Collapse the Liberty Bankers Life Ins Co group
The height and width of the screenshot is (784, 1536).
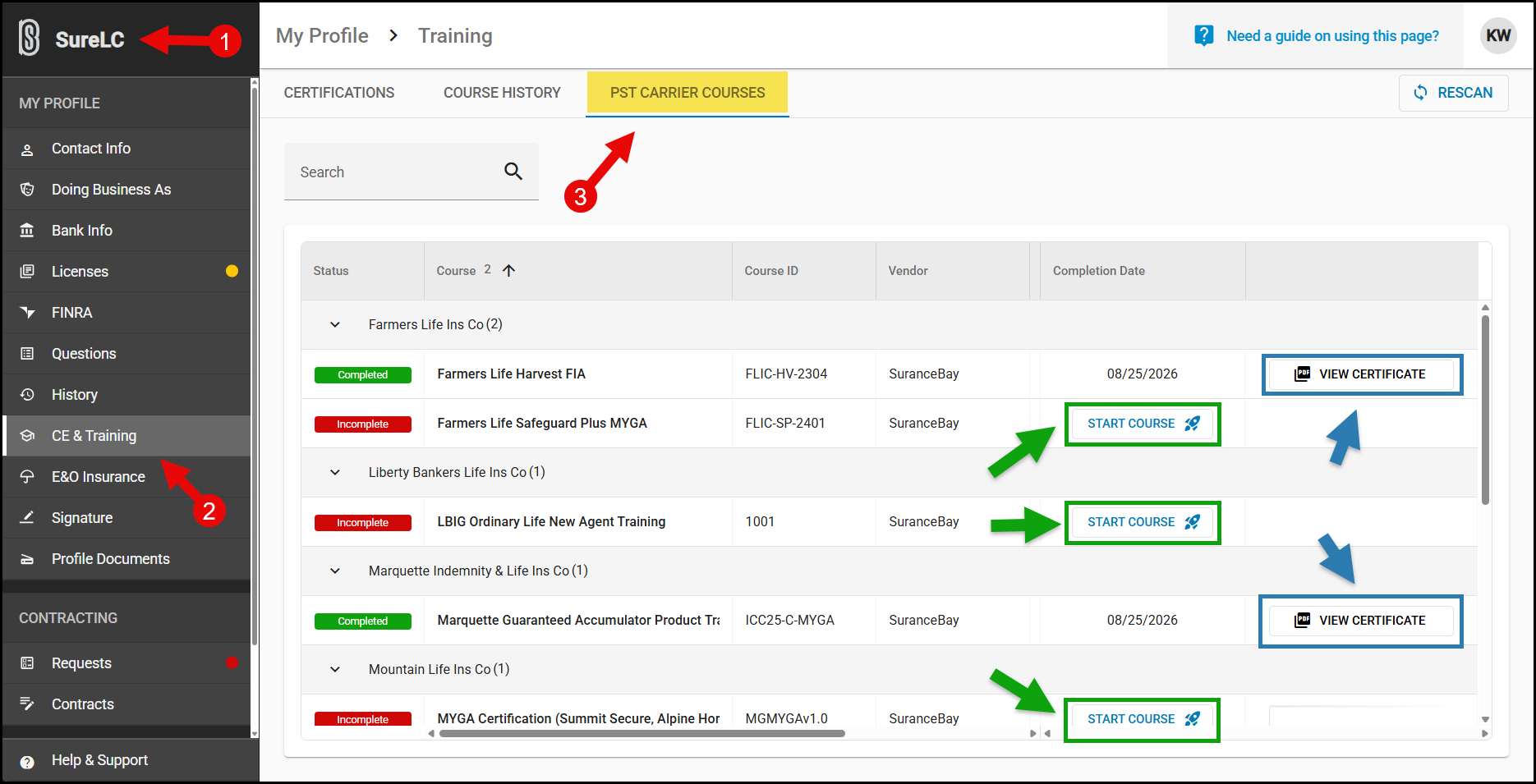click(x=335, y=473)
